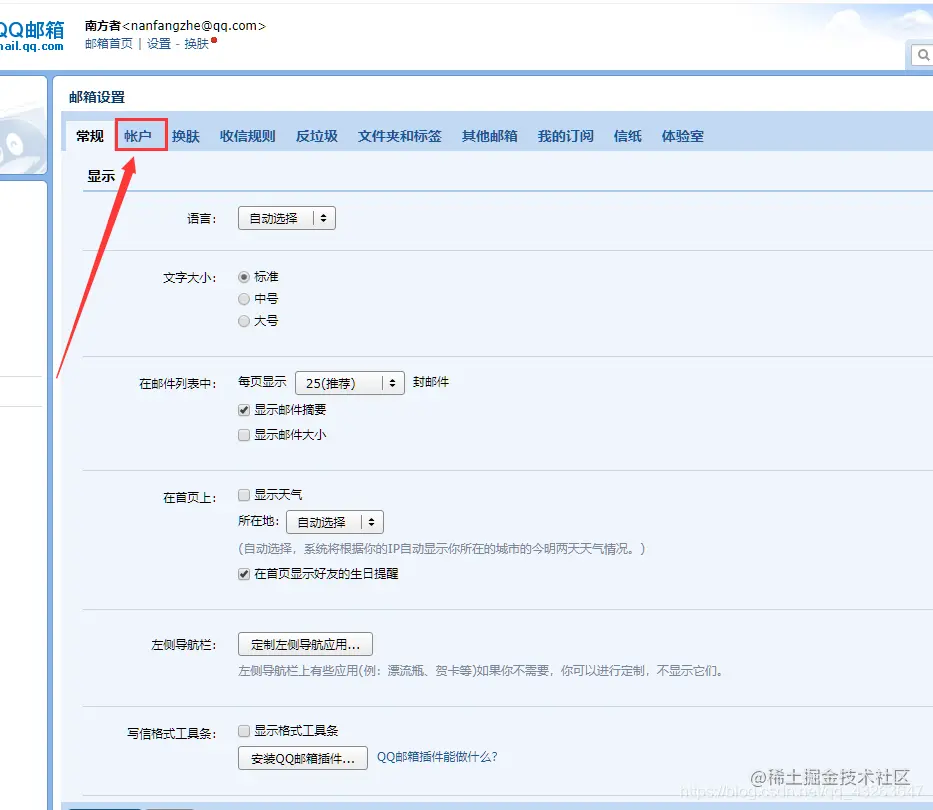Open the 换肤 settings tab
Viewport: 933px width, 810px height.
(x=185, y=135)
